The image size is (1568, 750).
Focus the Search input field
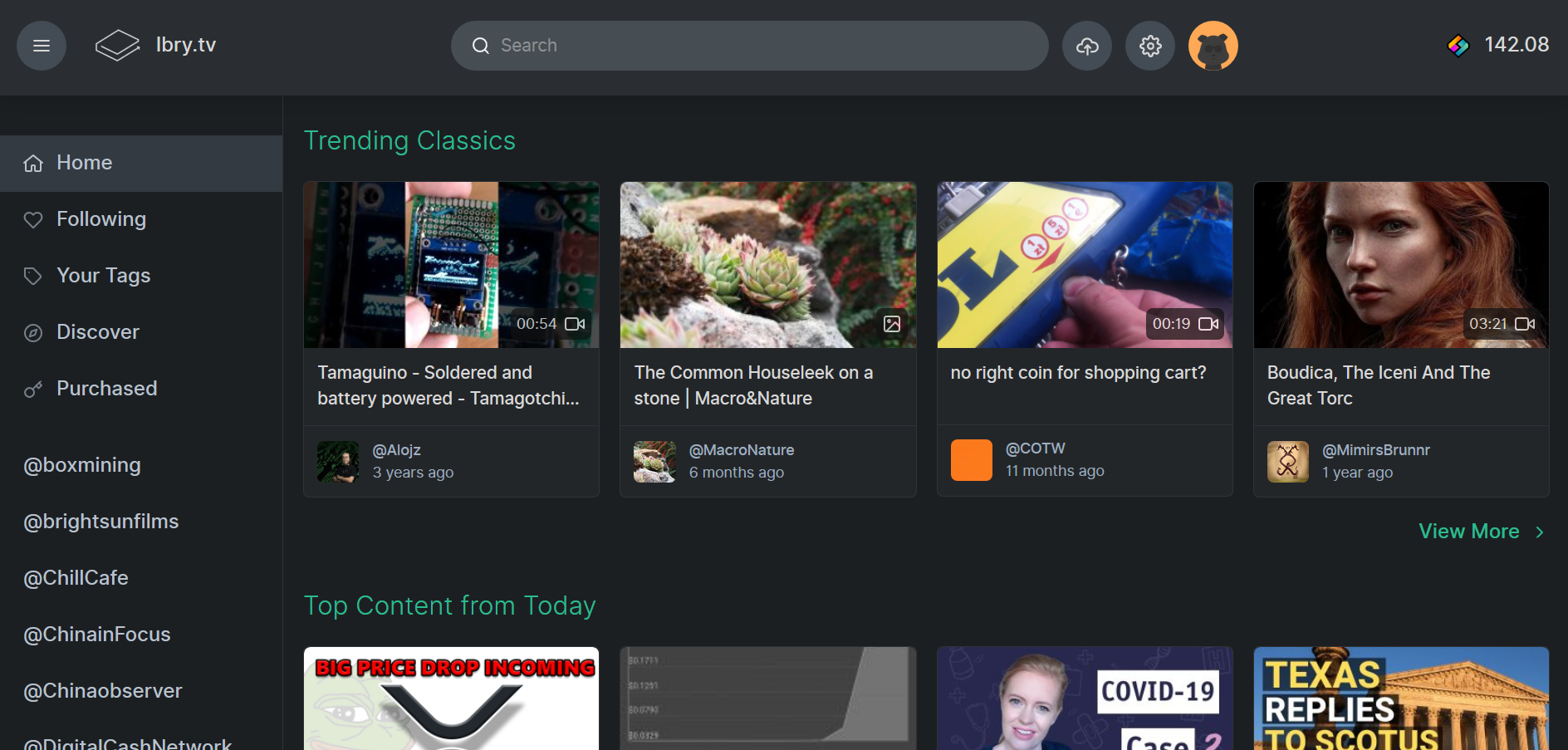click(x=749, y=46)
